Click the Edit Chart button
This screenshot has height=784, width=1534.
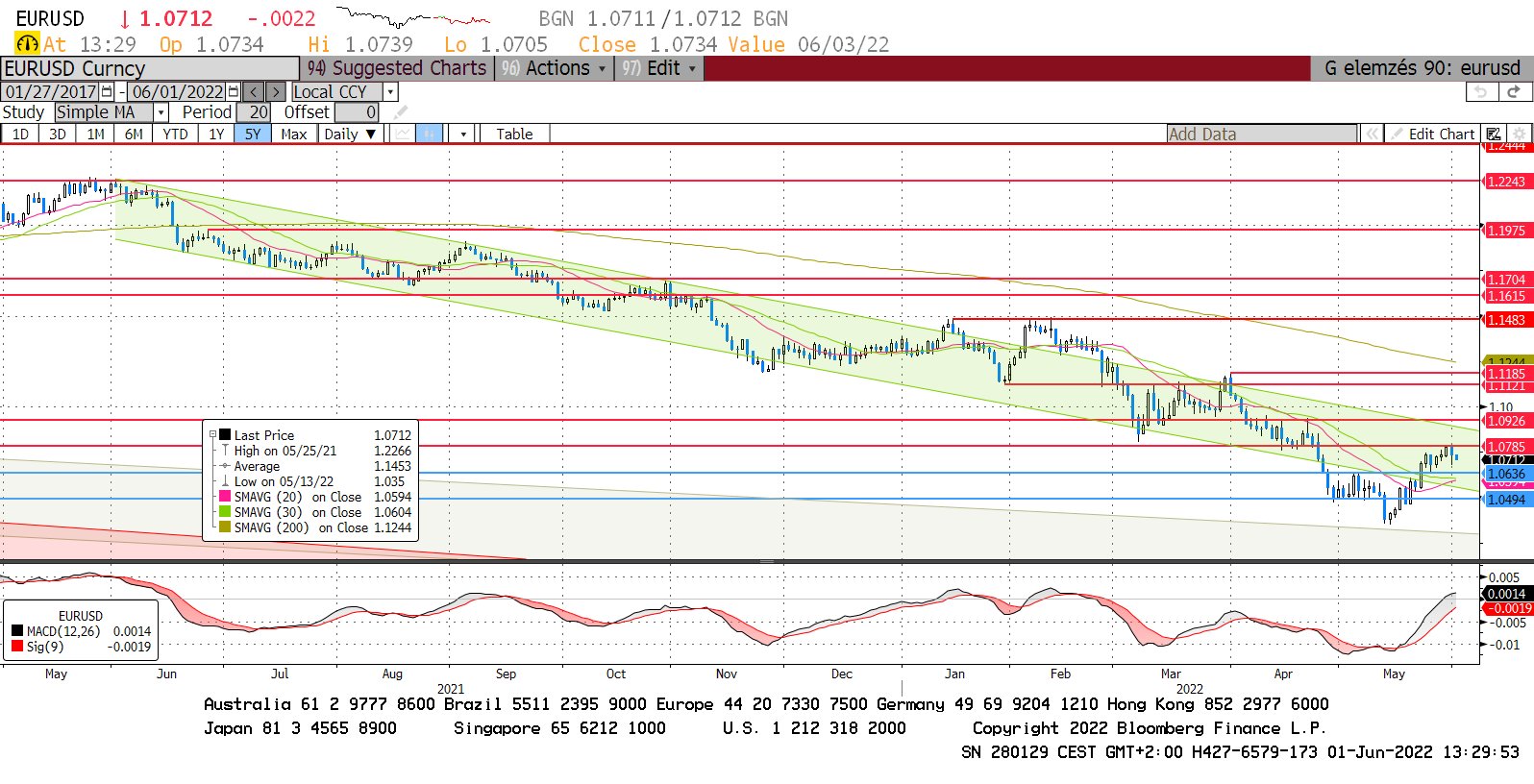1432,135
